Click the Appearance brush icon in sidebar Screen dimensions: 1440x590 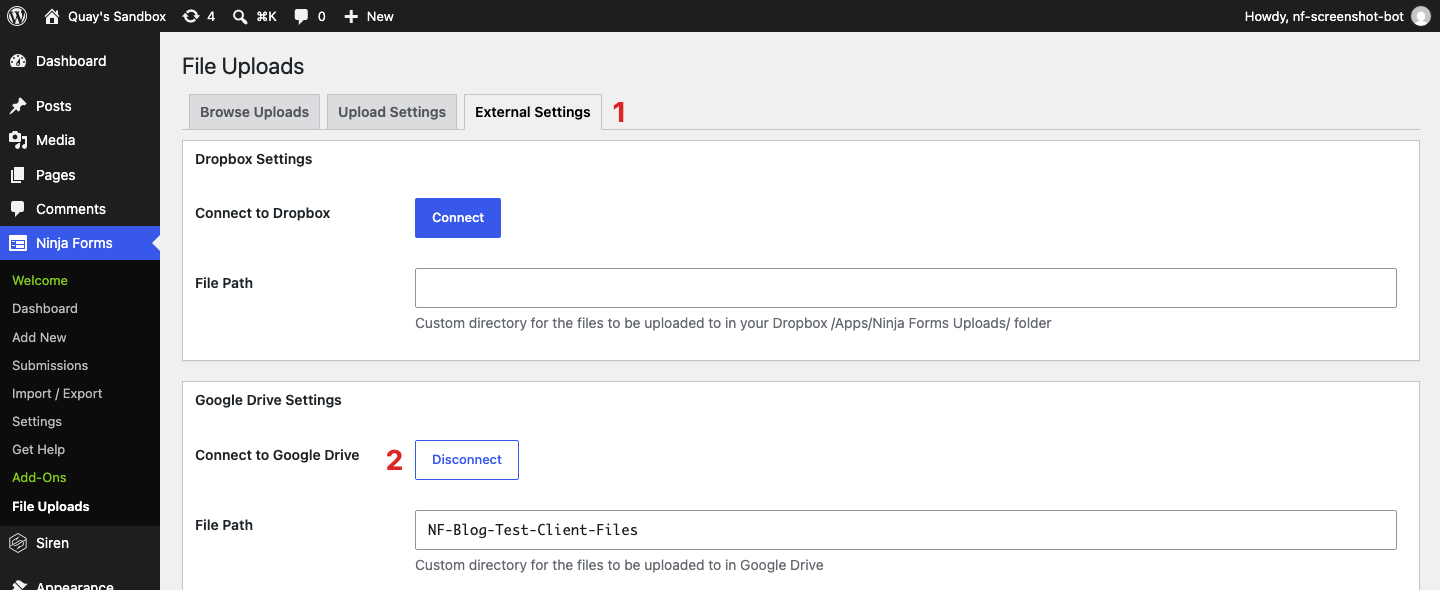click(18, 584)
